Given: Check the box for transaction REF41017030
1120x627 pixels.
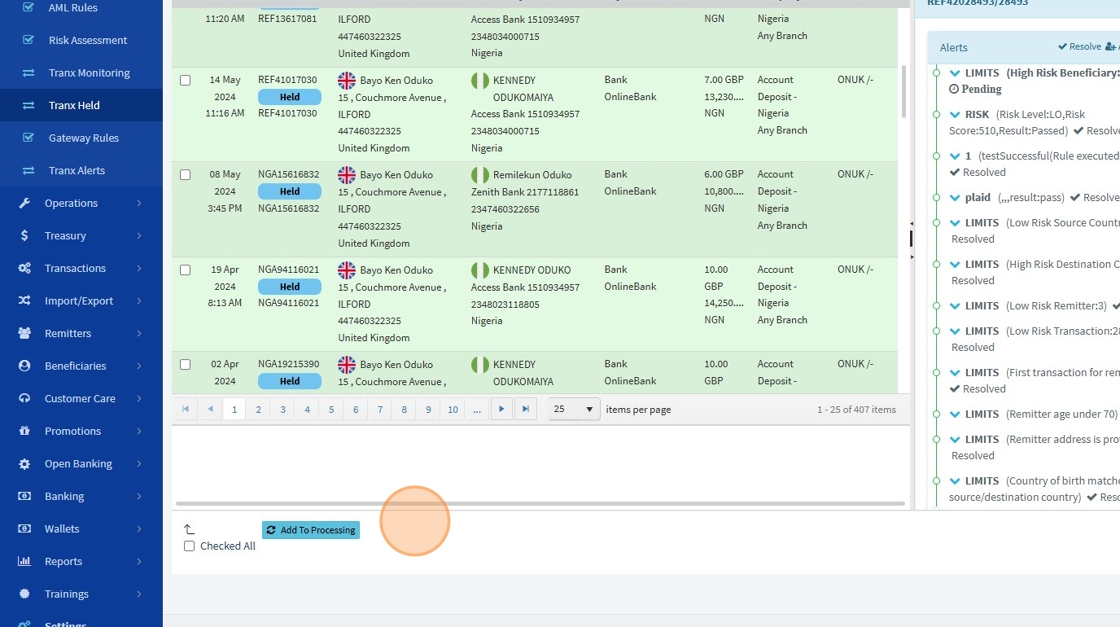Looking at the screenshot, I should 185,80.
